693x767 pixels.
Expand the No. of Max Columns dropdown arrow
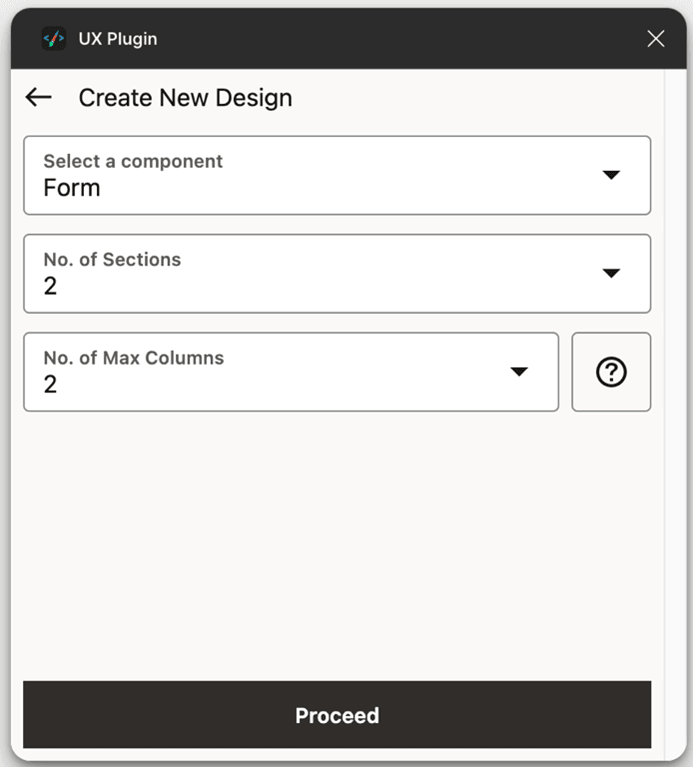point(519,372)
